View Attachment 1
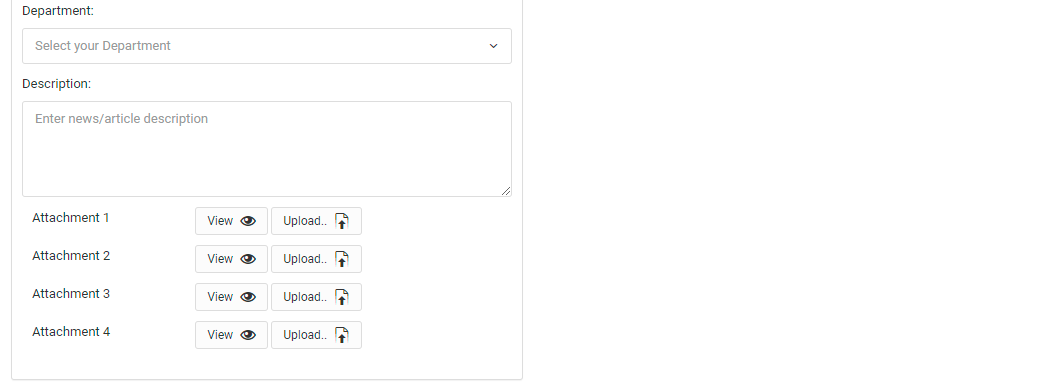Screen dimensions: 1050x392 (231, 221)
